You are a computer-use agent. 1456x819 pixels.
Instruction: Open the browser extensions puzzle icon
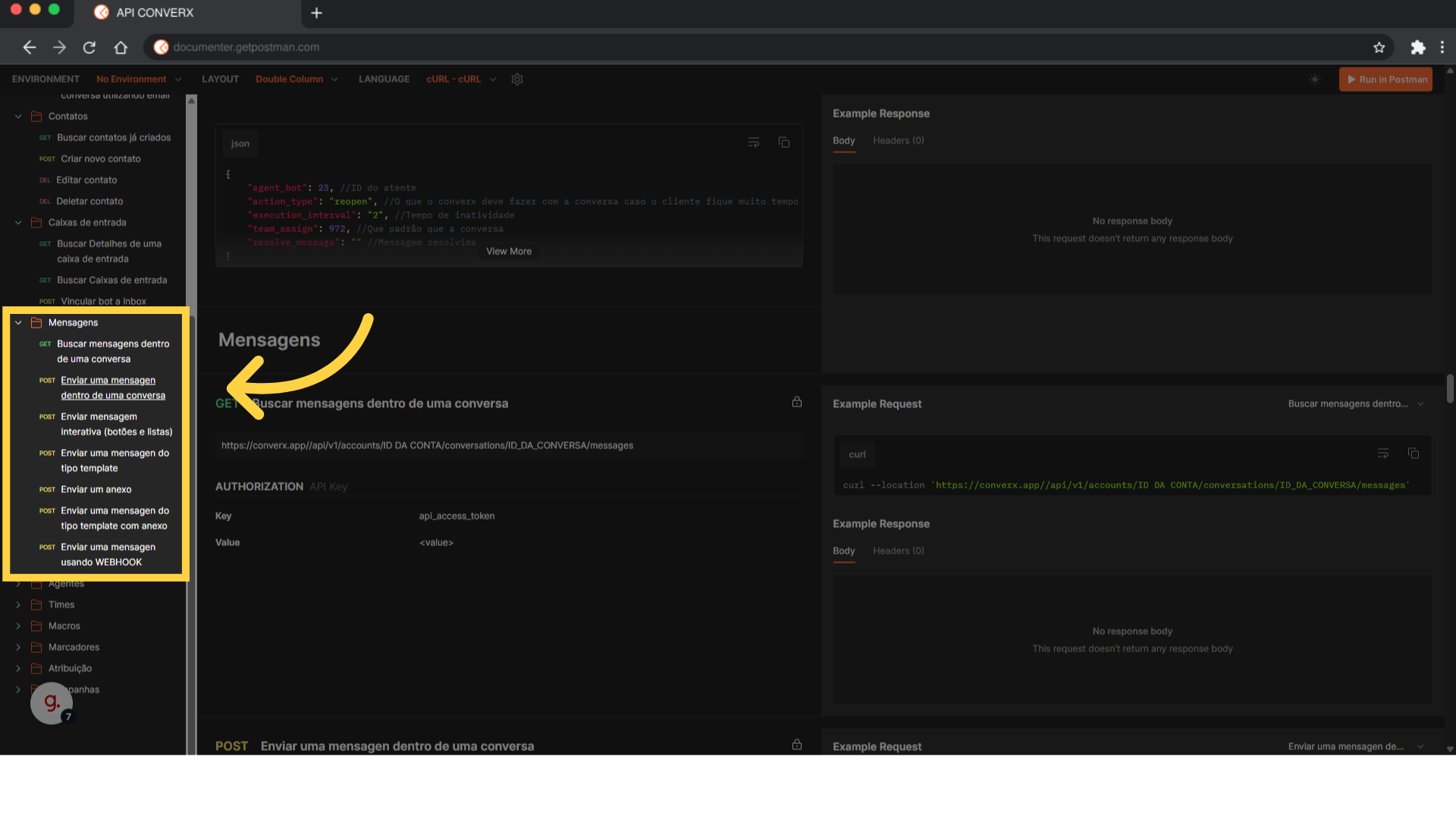[x=1417, y=47]
